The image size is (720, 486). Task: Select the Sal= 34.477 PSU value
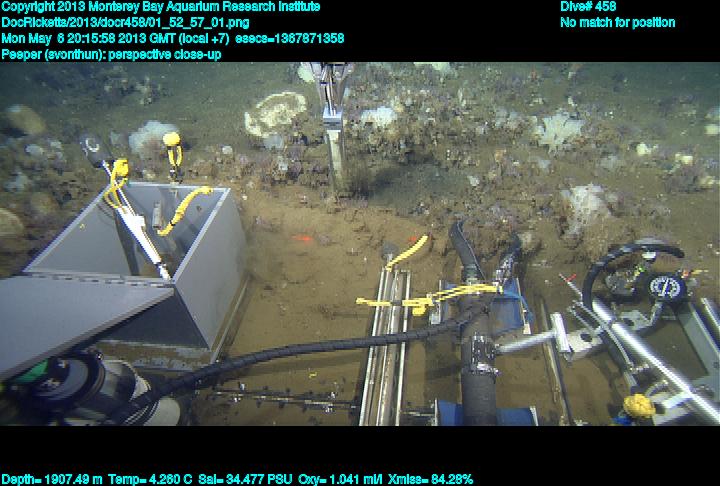click(x=245, y=479)
